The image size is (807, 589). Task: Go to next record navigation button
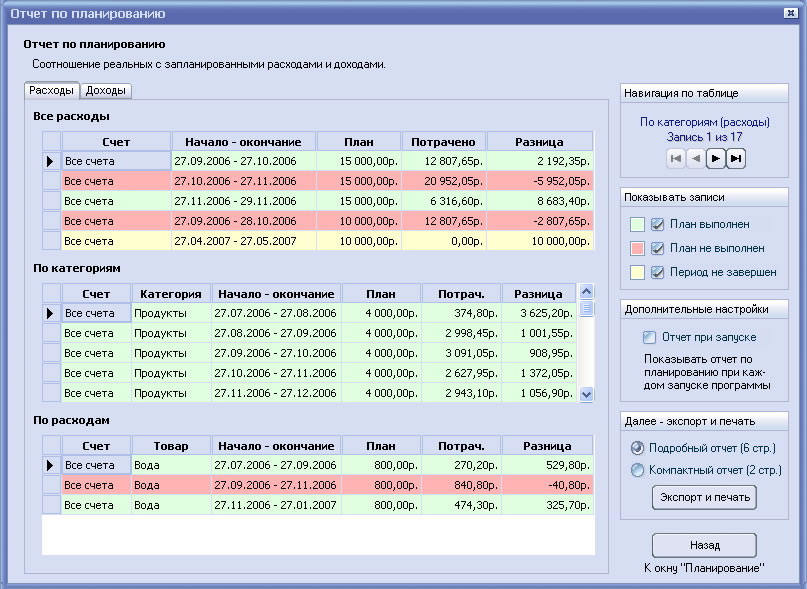coord(716,158)
